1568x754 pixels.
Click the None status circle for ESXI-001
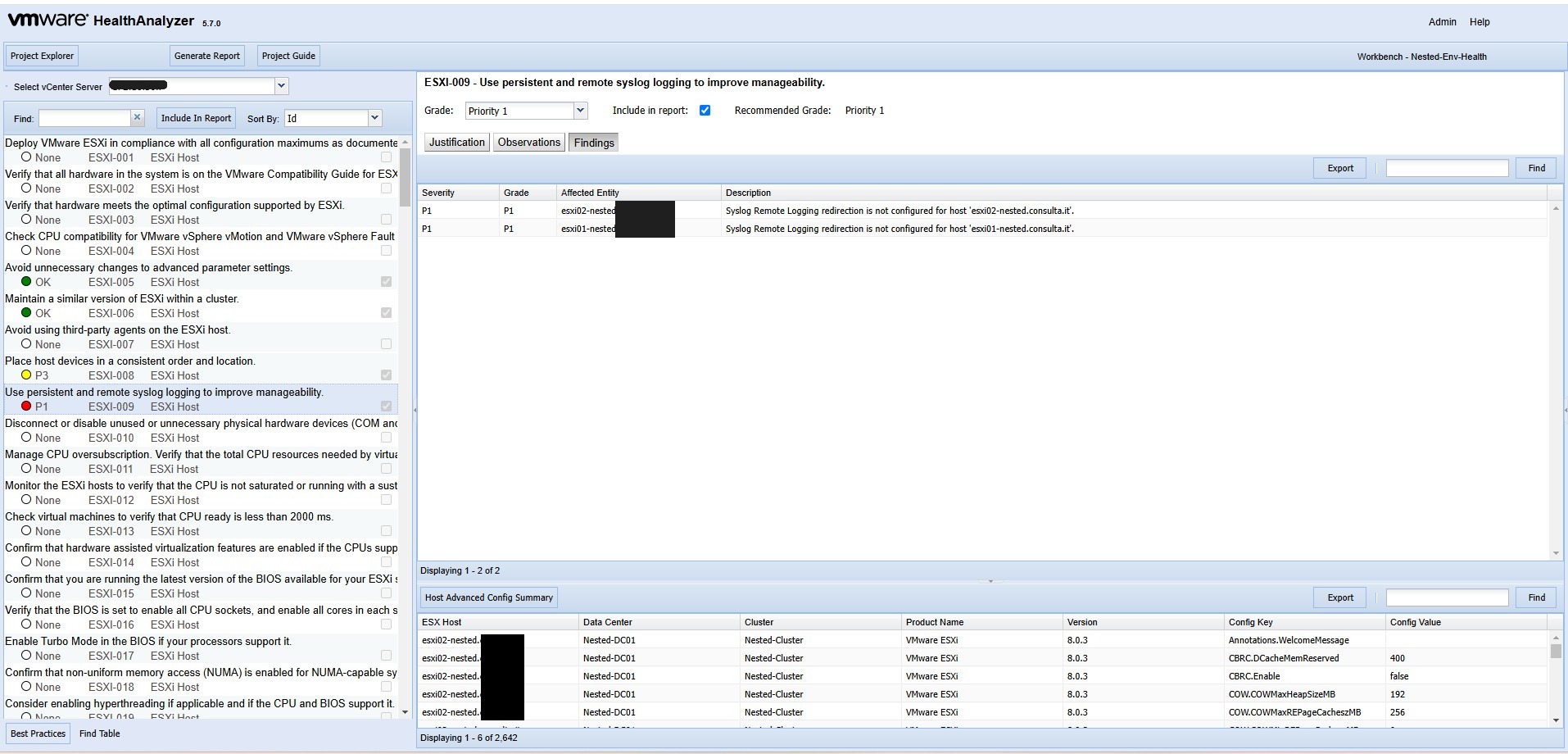pyautogui.click(x=26, y=157)
